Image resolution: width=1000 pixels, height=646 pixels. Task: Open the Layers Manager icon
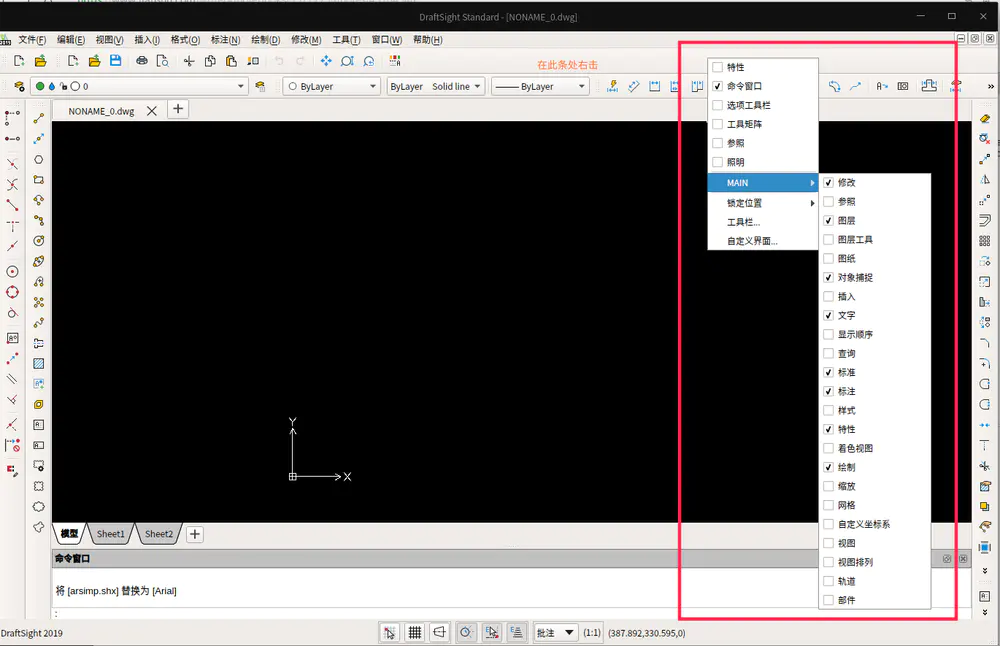coord(19,87)
